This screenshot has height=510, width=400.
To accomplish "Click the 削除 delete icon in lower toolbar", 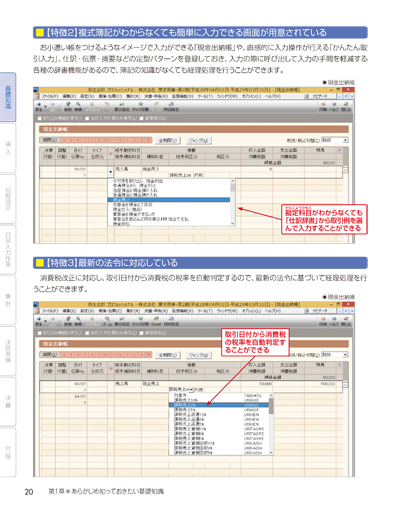I will pyautogui.click(x=68, y=321).
